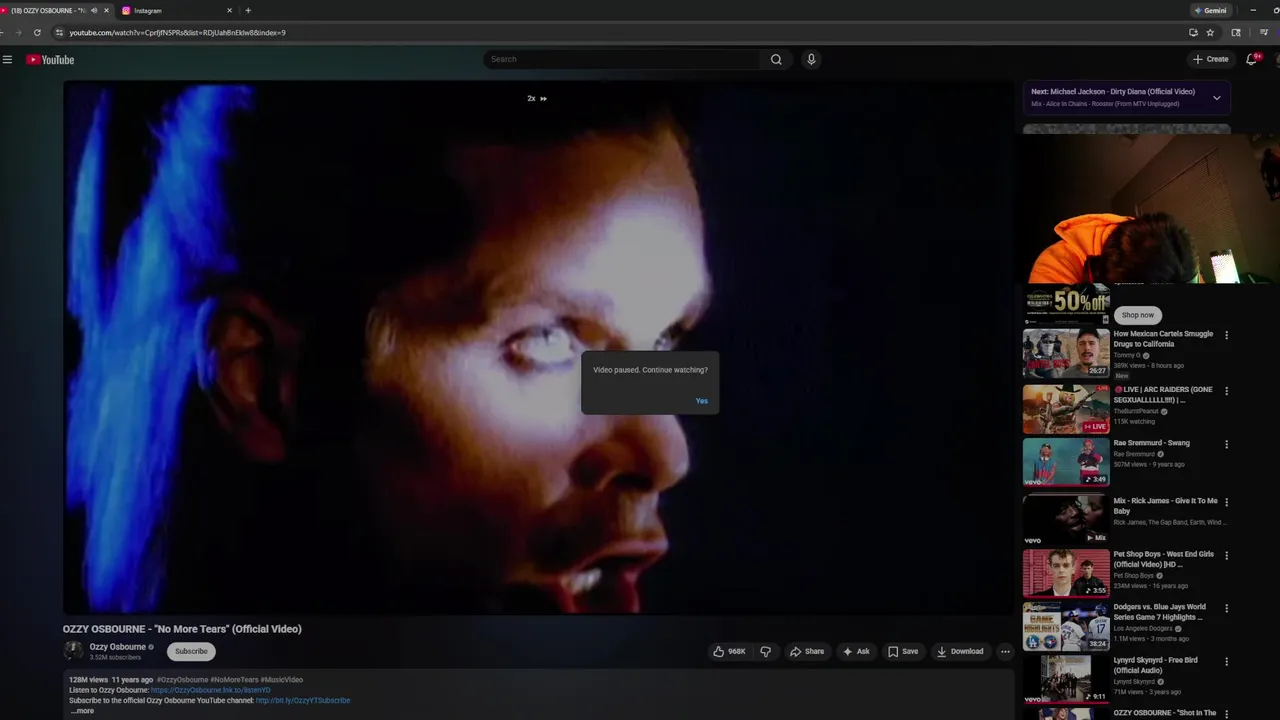Image resolution: width=1280 pixels, height=720 pixels.
Task: Click the #MusicVideo hashtag
Action: tap(281, 680)
